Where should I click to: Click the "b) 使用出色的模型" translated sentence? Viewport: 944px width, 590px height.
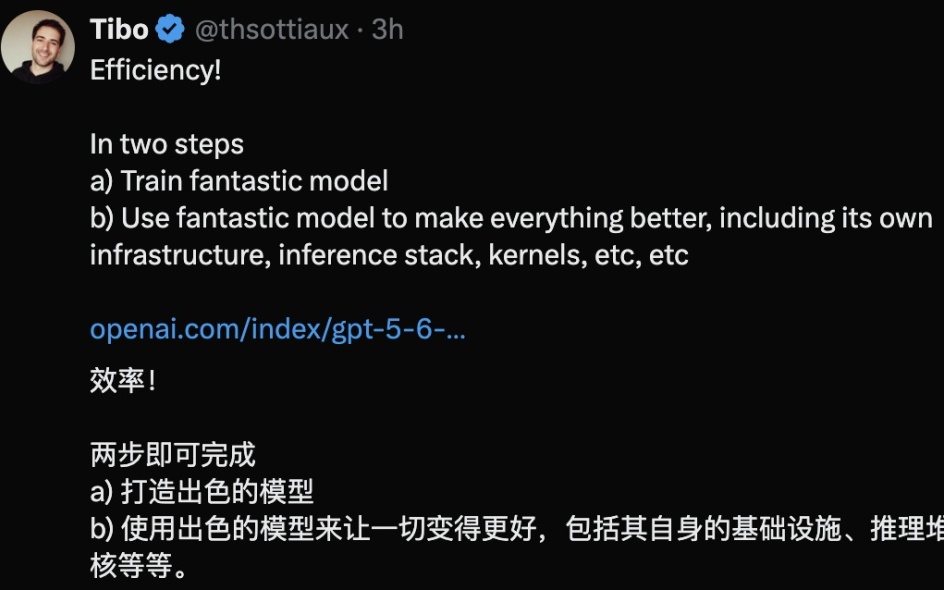click(517, 529)
